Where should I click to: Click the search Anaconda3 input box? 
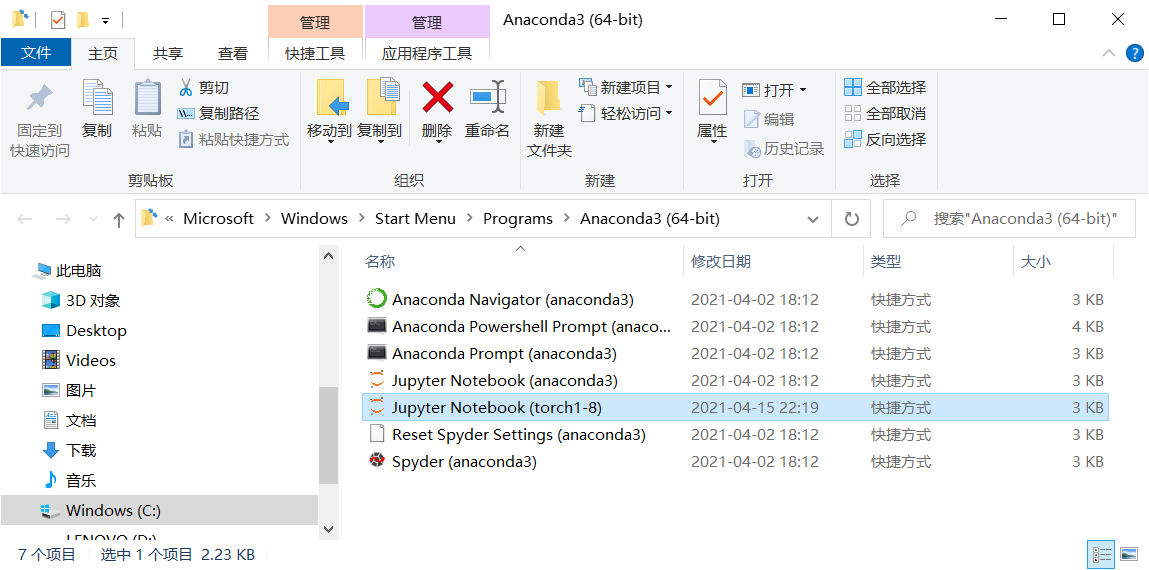pos(1011,218)
